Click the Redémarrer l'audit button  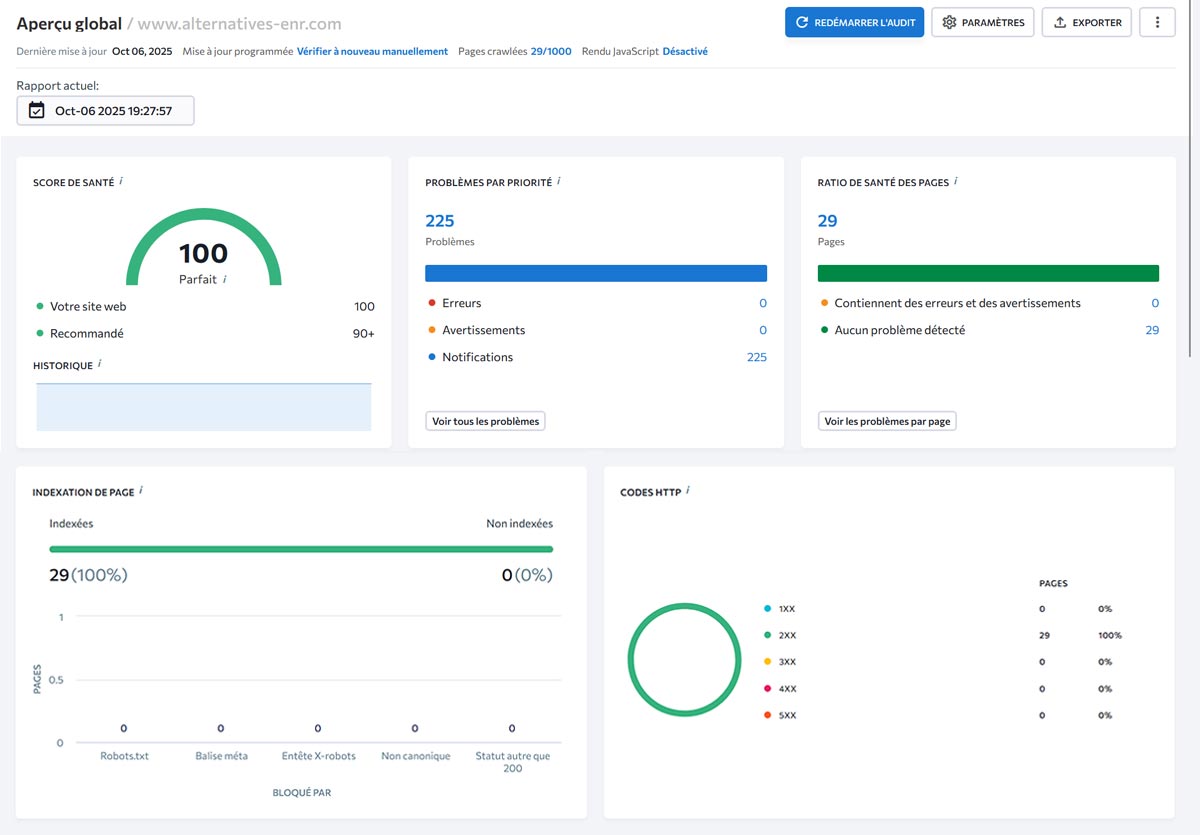pyautogui.click(x=854, y=22)
